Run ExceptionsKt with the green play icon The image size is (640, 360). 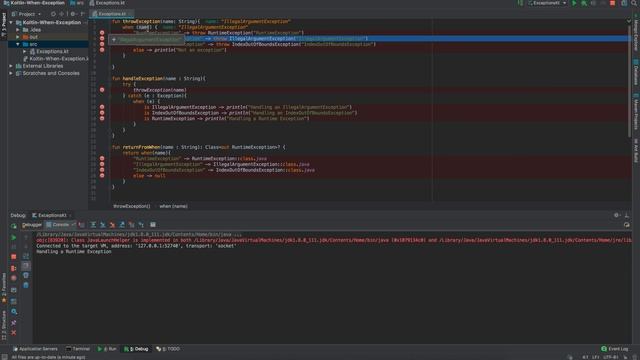pos(574,3)
